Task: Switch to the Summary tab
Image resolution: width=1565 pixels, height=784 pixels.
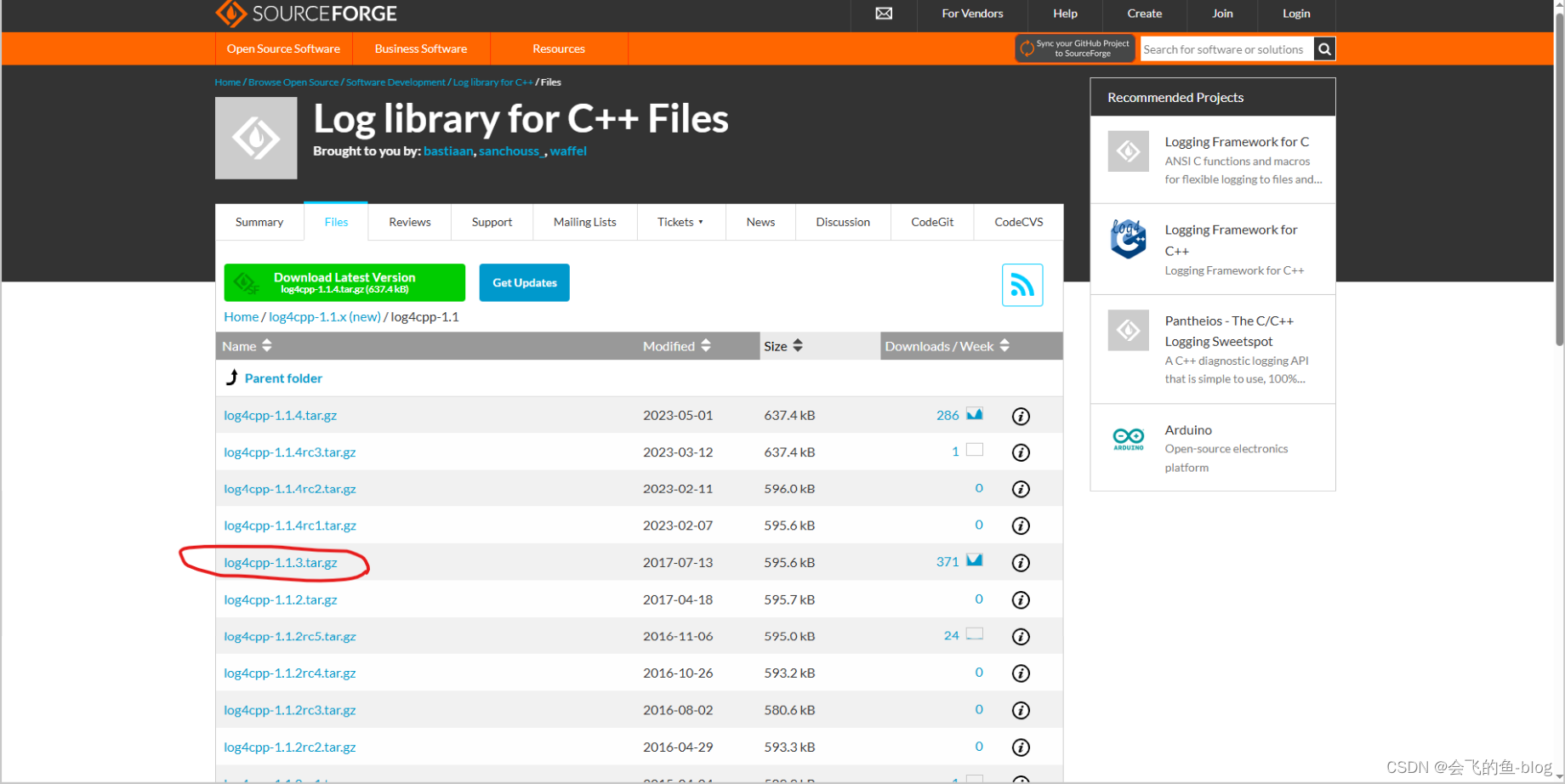Action: pyautogui.click(x=259, y=222)
